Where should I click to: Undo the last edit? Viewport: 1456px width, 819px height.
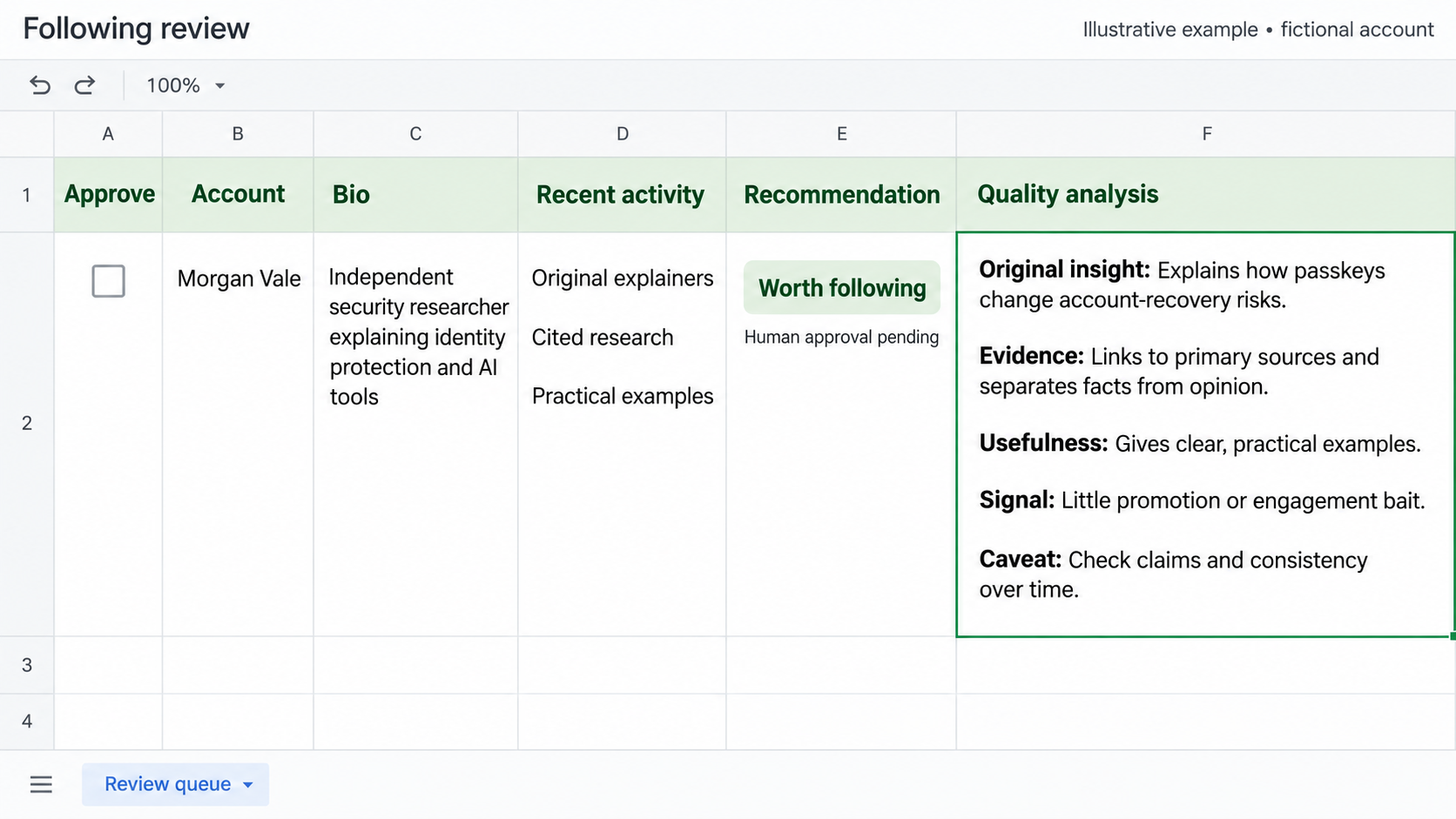tap(40, 85)
